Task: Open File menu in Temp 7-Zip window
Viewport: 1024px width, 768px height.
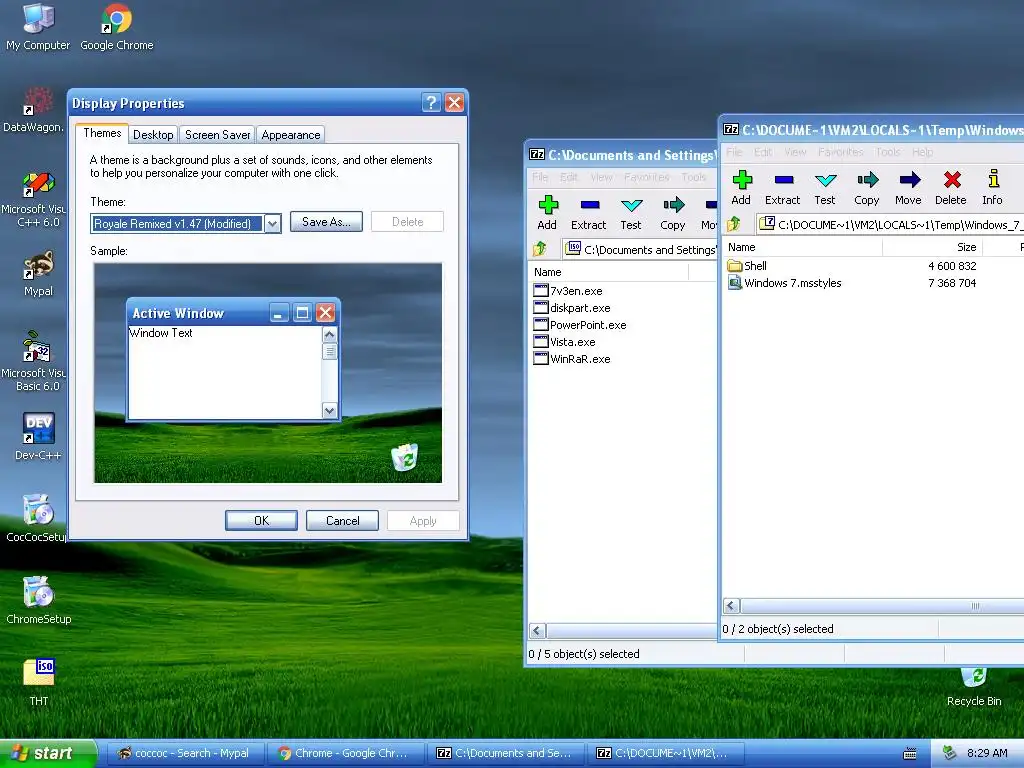Action: [735, 152]
